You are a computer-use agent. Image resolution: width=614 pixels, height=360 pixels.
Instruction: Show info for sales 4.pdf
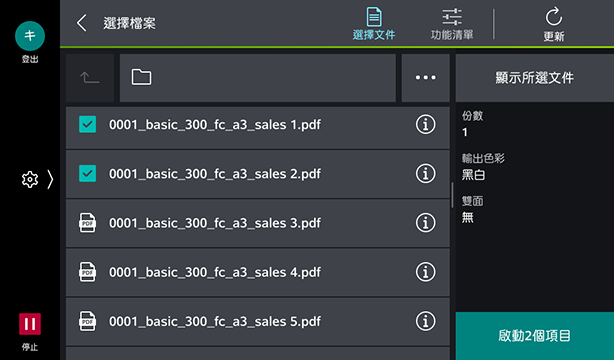click(x=425, y=272)
